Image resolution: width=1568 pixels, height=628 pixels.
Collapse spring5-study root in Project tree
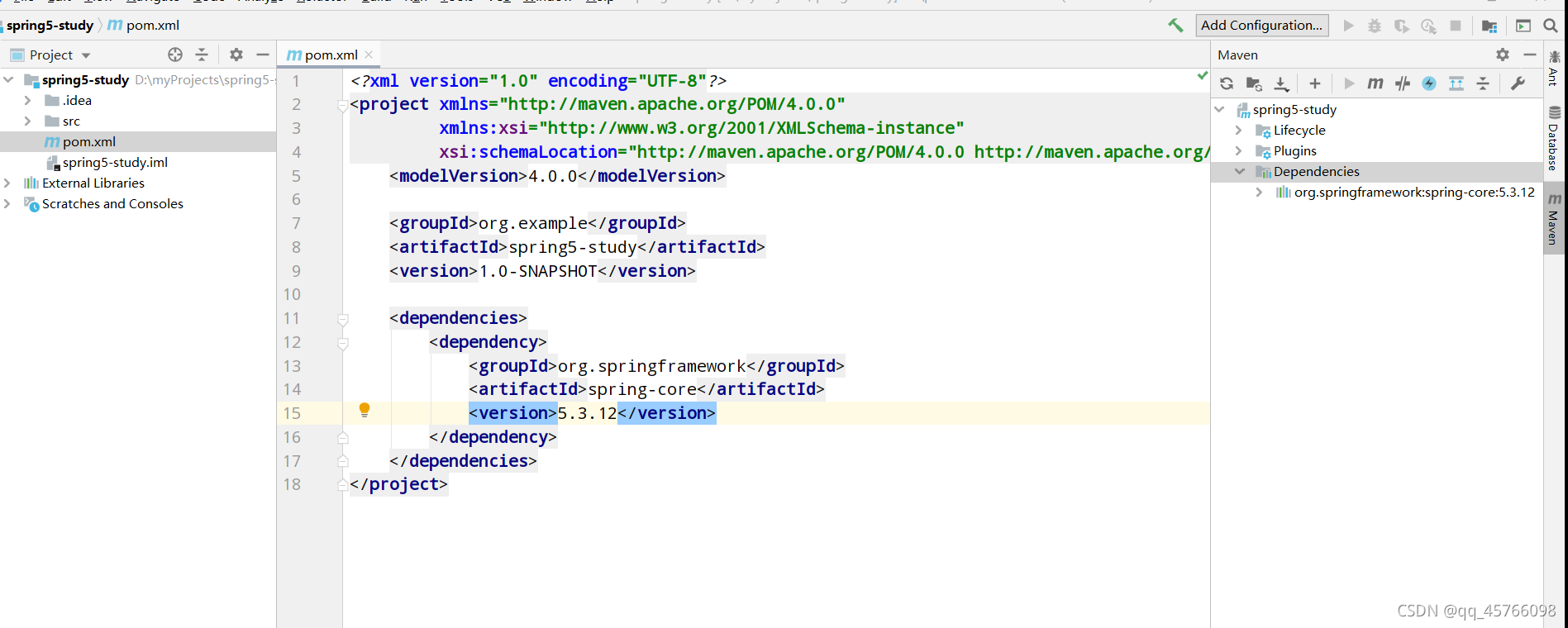tap(9, 79)
